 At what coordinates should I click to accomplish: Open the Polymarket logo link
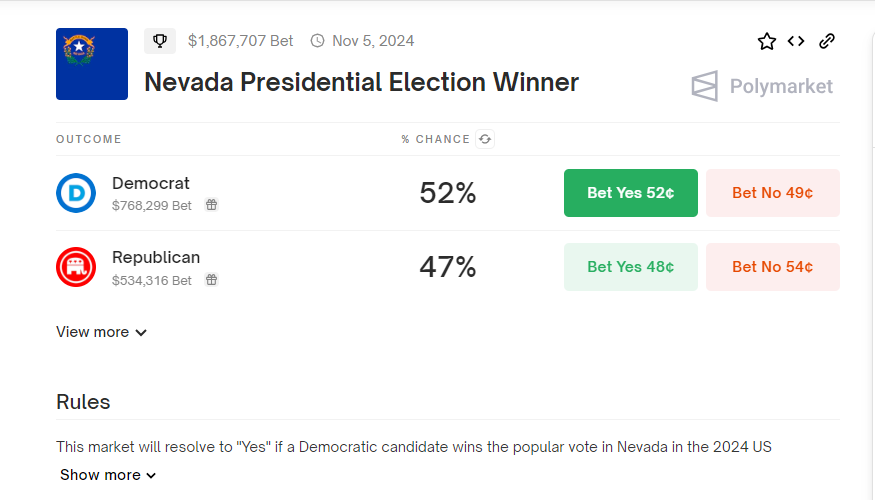(x=762, y=86)
